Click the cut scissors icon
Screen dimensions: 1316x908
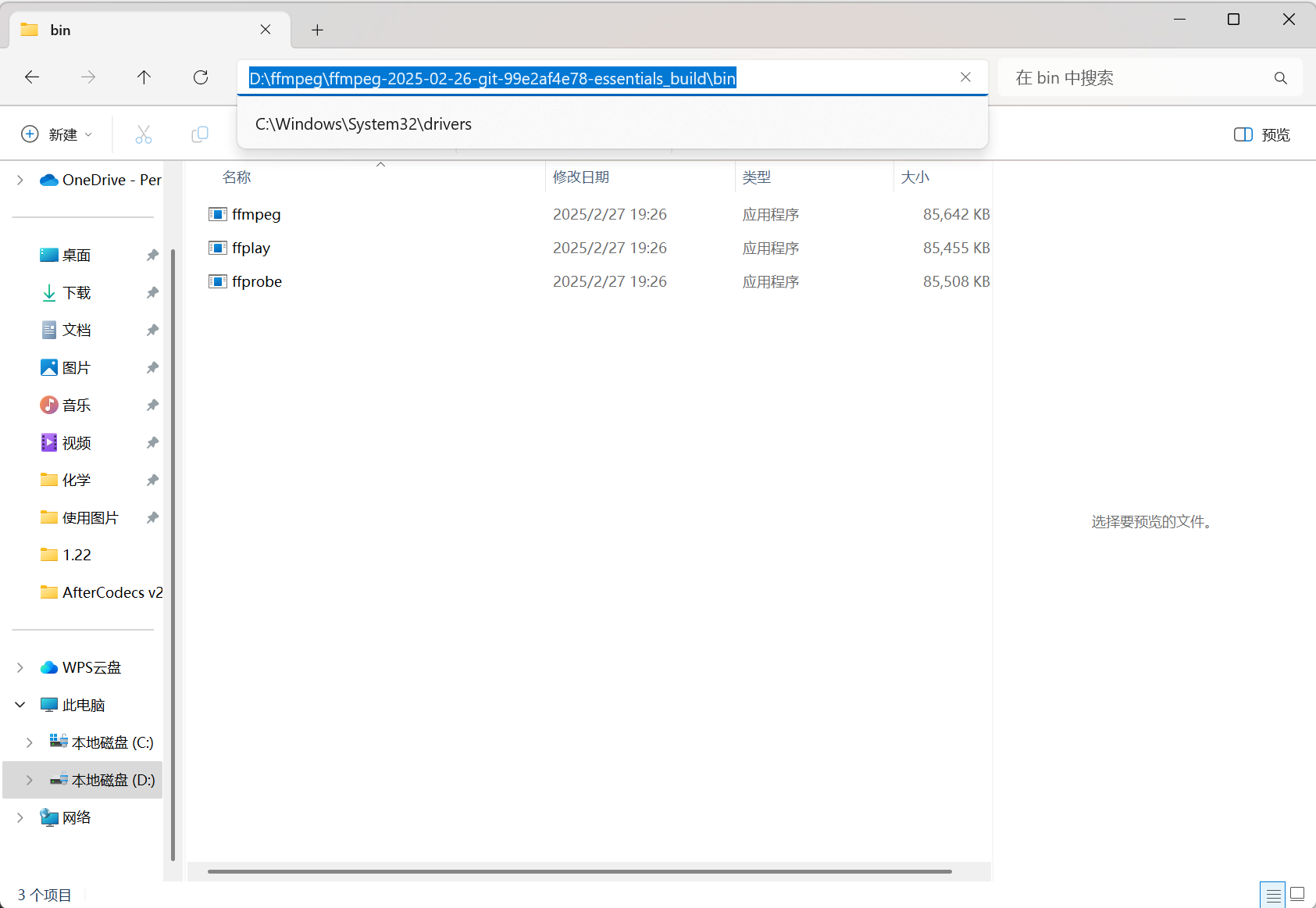(x=144, y=134)
